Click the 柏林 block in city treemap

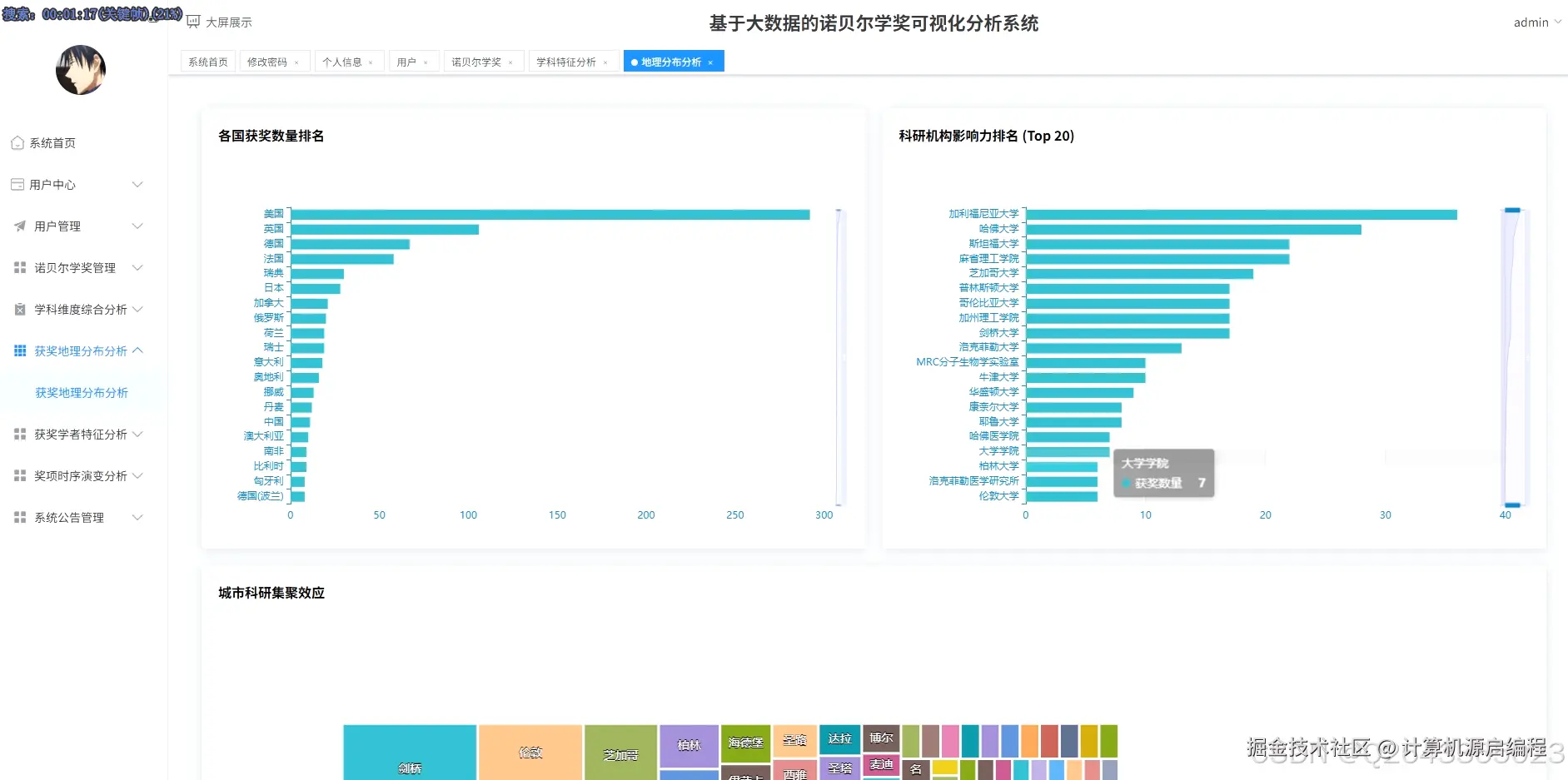click(x=689, y=746)
